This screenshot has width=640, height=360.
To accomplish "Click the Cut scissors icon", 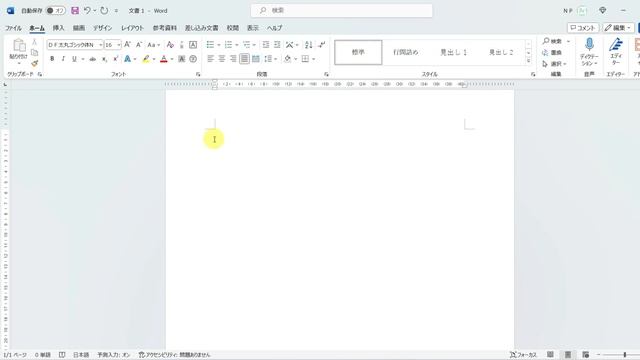I will click(35, 42).
